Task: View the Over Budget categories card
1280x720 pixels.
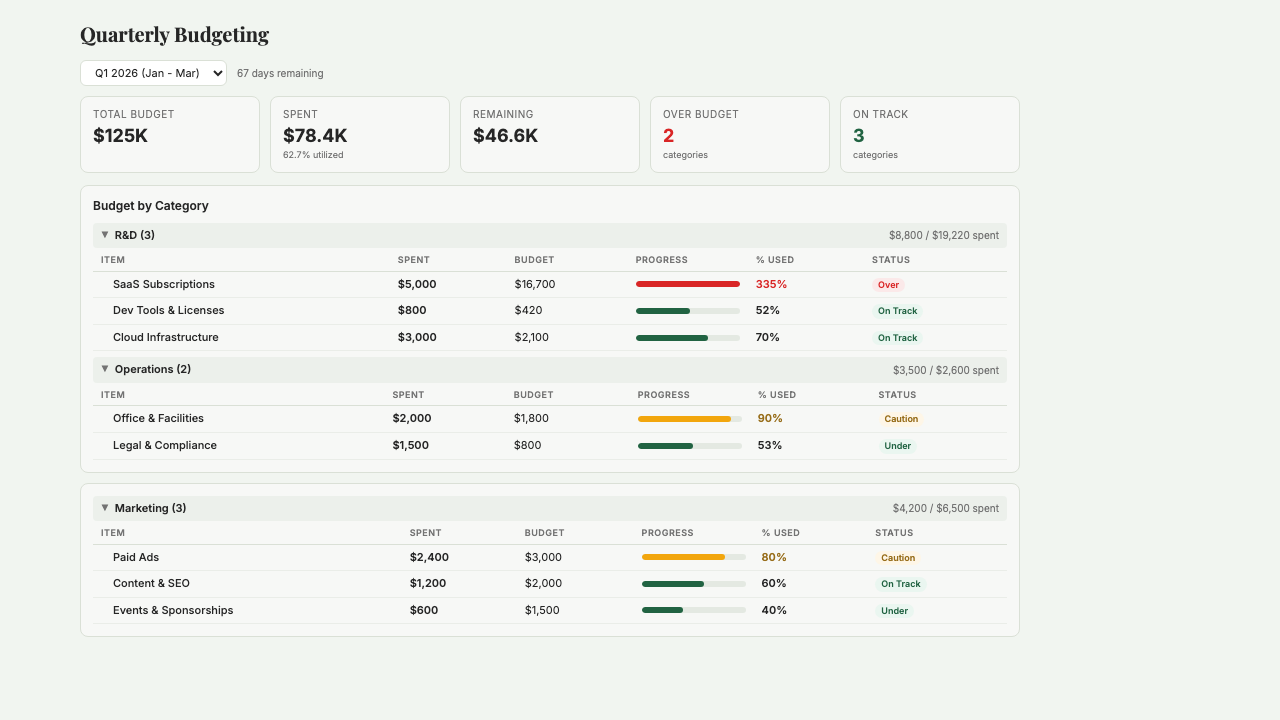Action: tap(739, 134)
